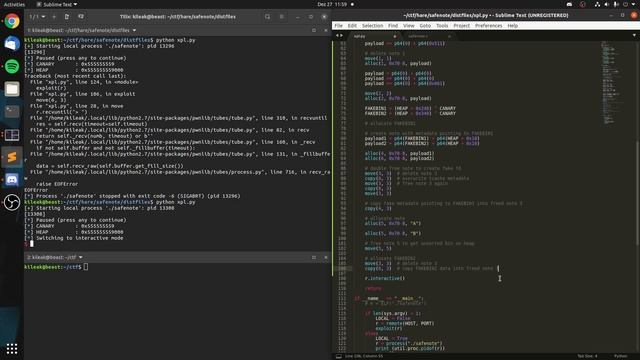
Task: Navigate to the previous tab with the left arrow
Action: (337, 36)
